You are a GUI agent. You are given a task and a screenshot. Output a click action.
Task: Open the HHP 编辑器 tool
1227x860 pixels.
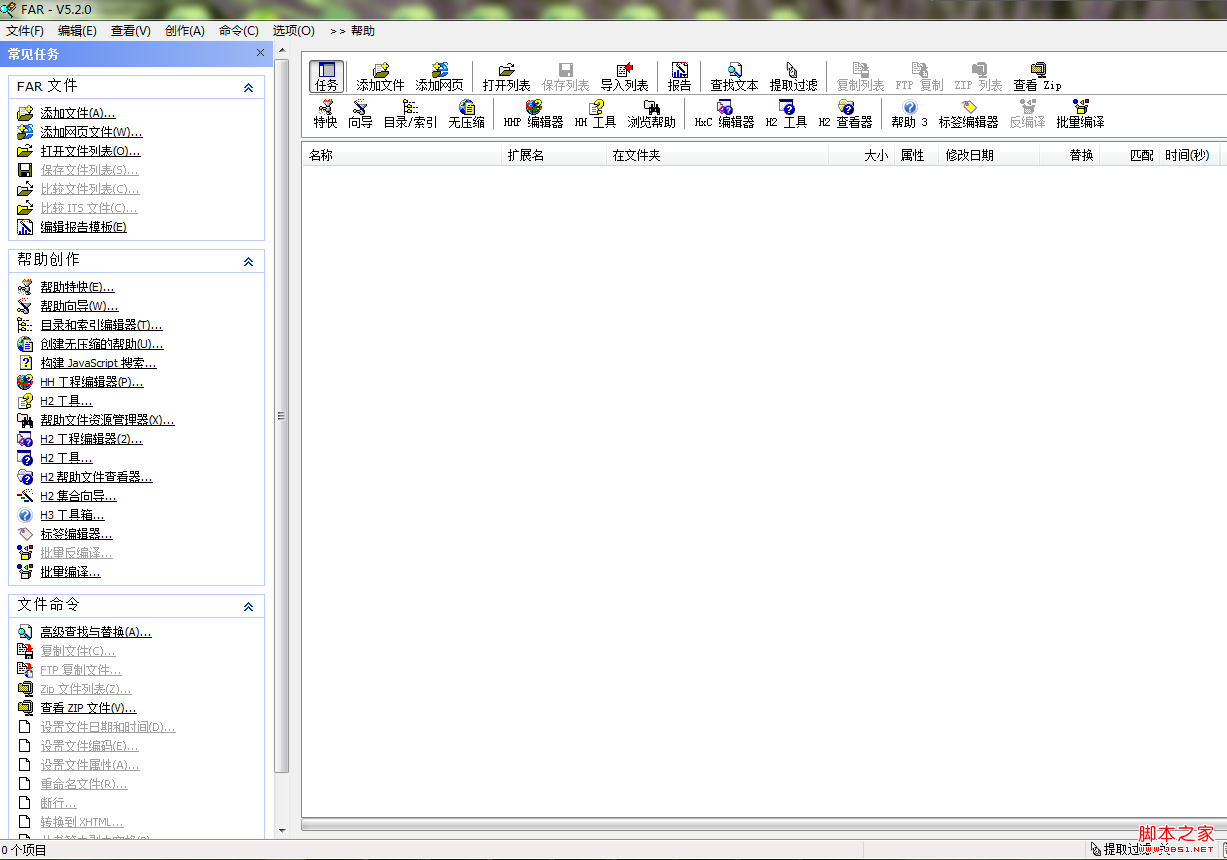533,114
